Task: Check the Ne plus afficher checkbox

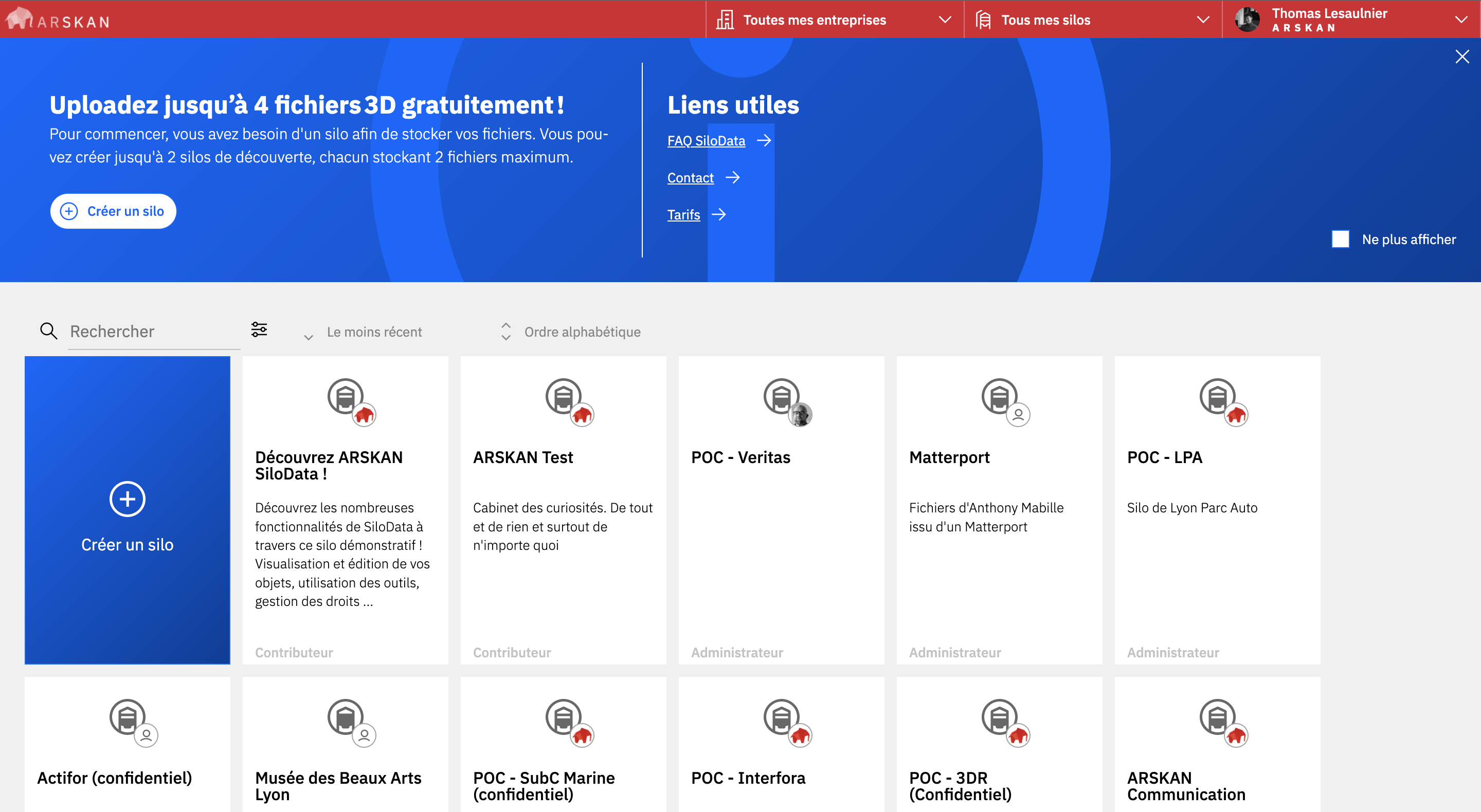Action: [1340, 239]
